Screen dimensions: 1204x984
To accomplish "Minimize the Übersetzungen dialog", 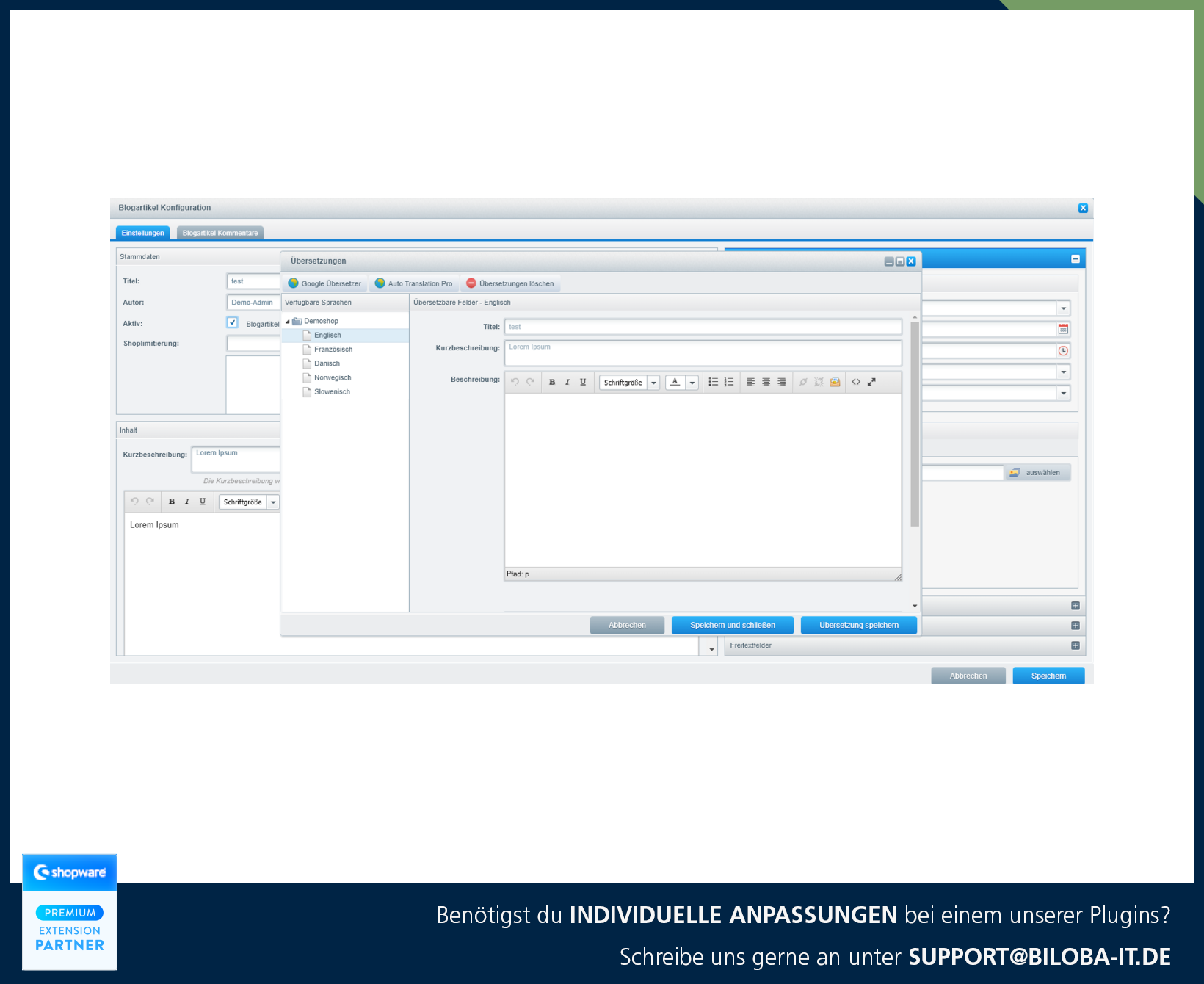I will 889,261.
